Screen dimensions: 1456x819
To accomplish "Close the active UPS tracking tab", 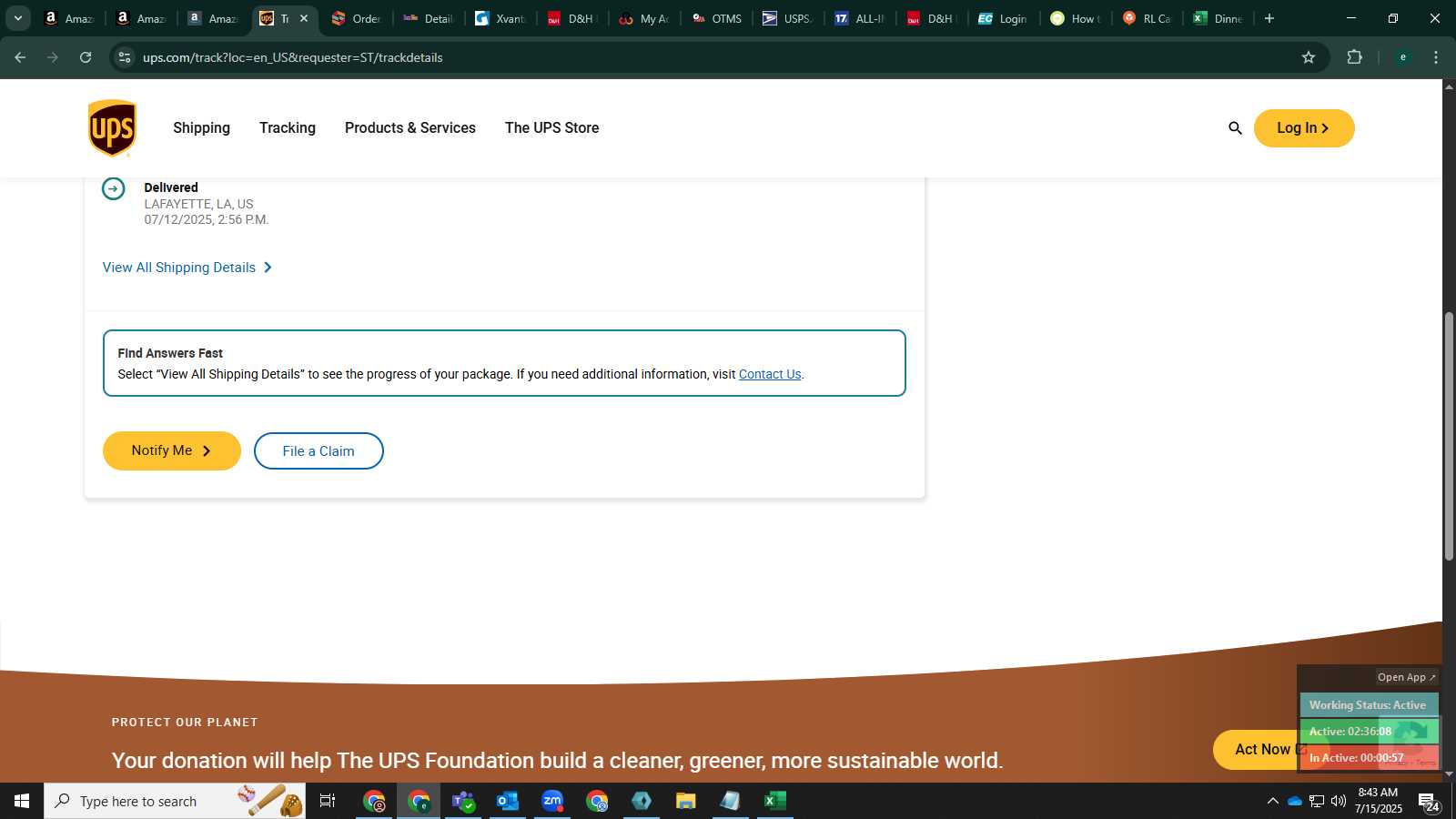I will point(304,18).
